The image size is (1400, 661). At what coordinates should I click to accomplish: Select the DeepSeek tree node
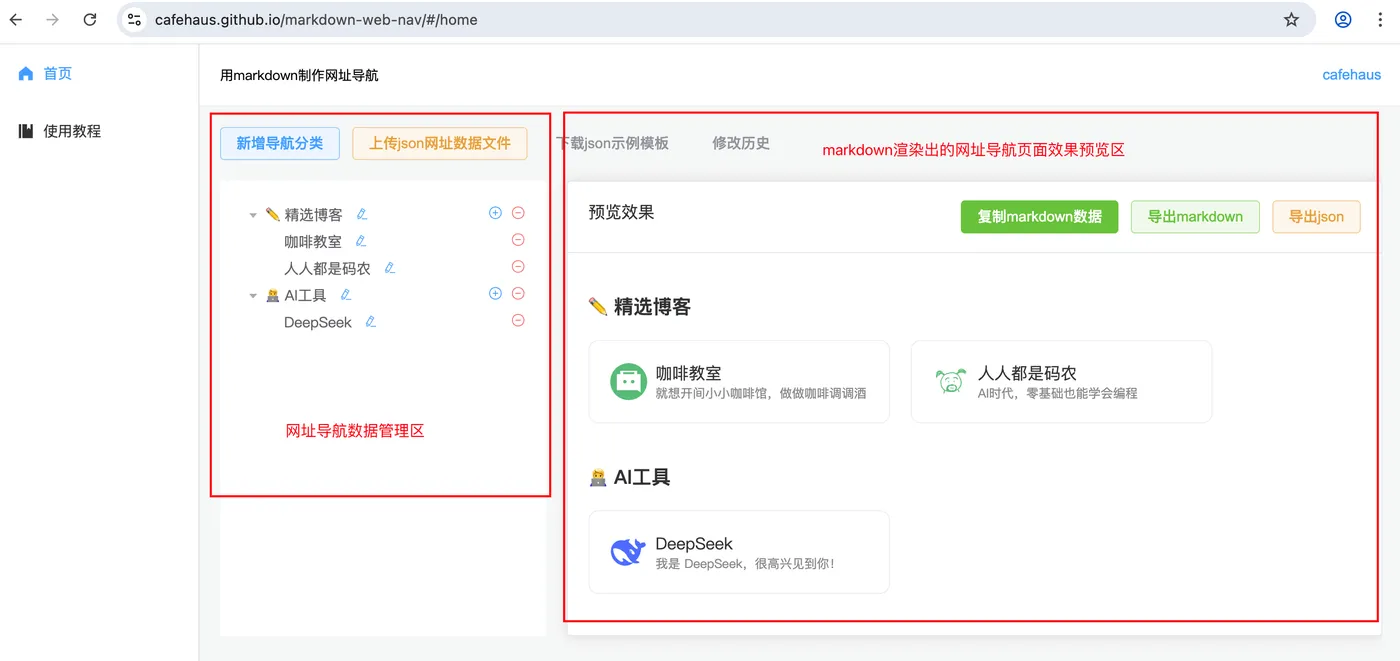318,323
